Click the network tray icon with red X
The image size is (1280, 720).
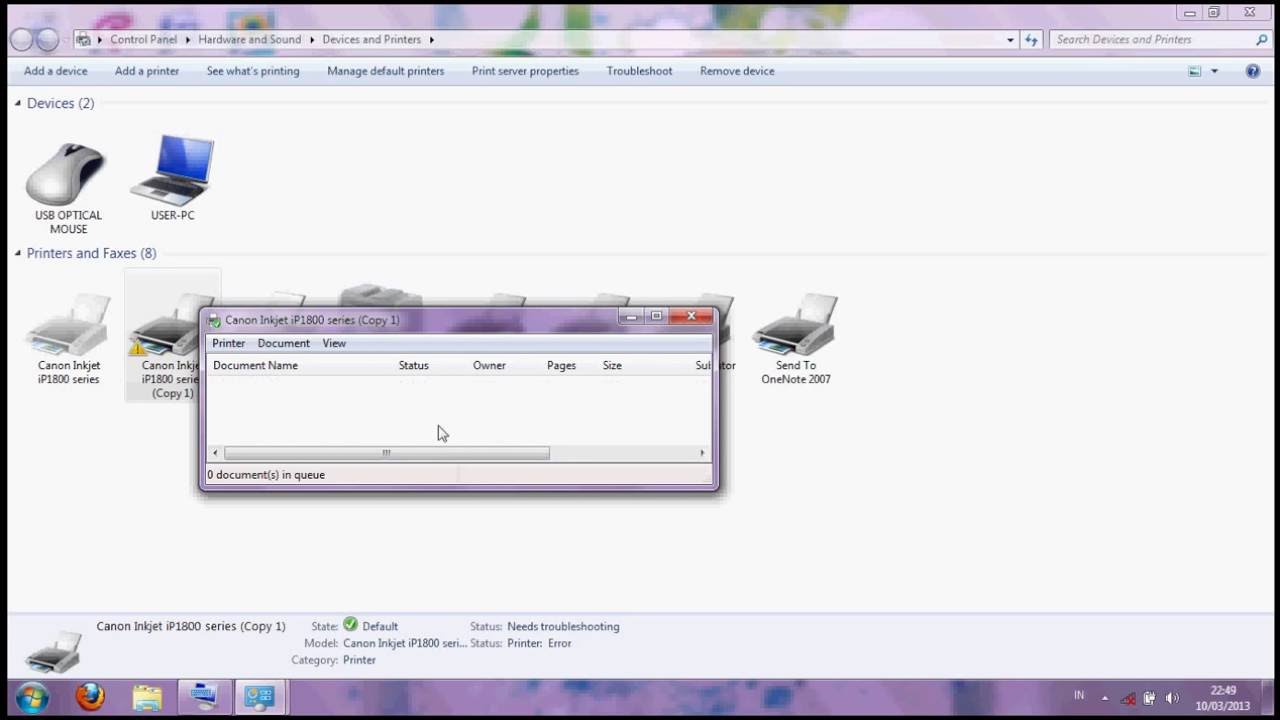tap(1128, 698)
